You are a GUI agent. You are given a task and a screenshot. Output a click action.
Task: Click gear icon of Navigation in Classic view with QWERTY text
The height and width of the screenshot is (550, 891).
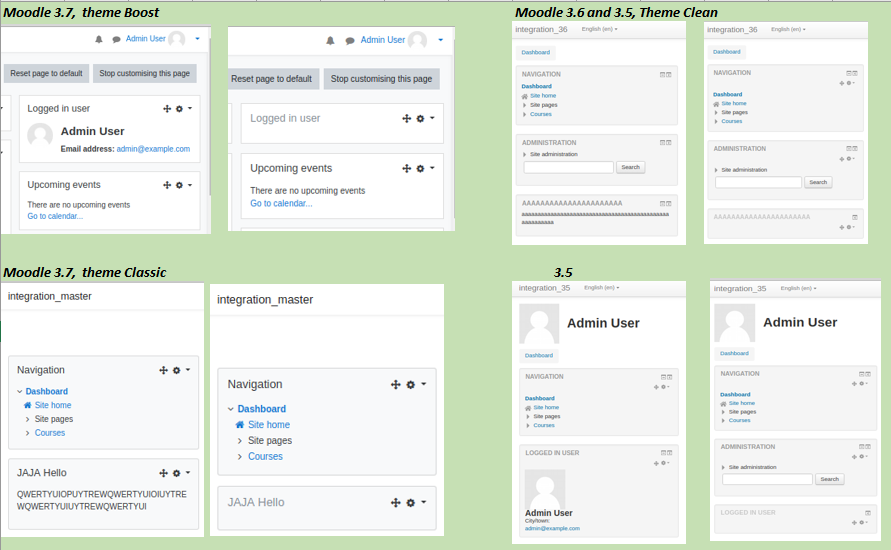click(x=177, y=370)
